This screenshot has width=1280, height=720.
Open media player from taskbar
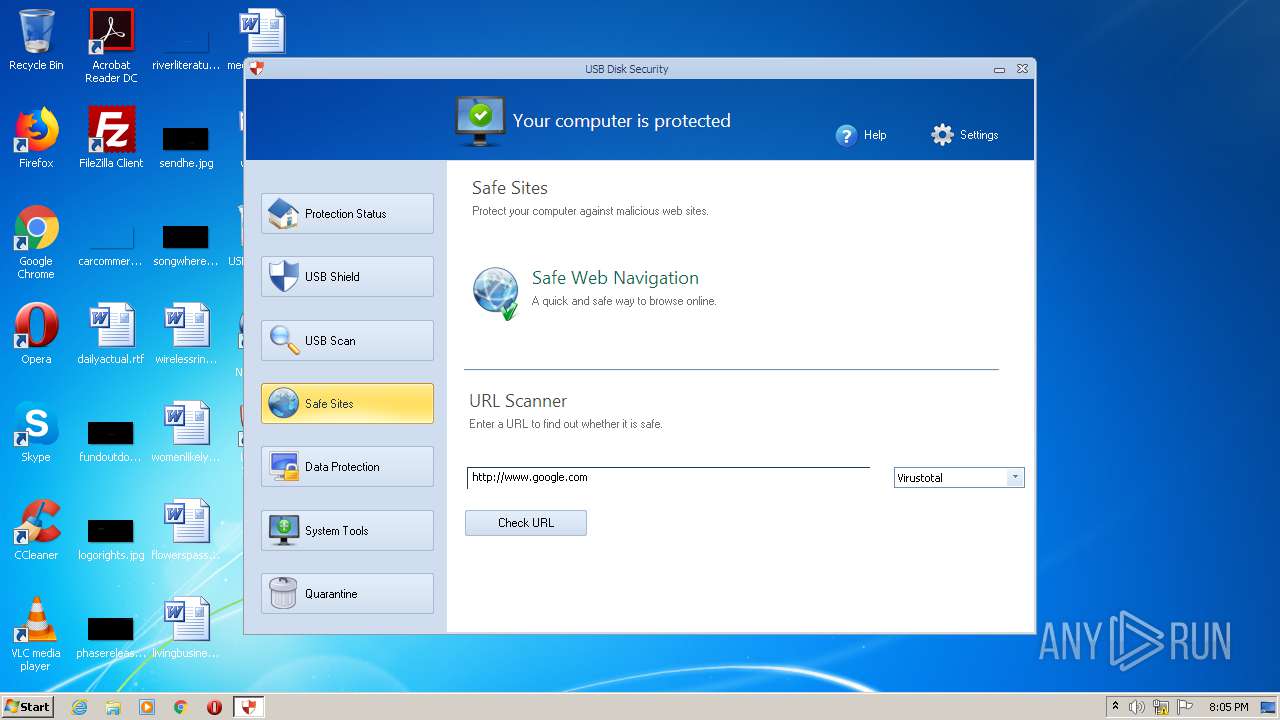pos(147,707)
